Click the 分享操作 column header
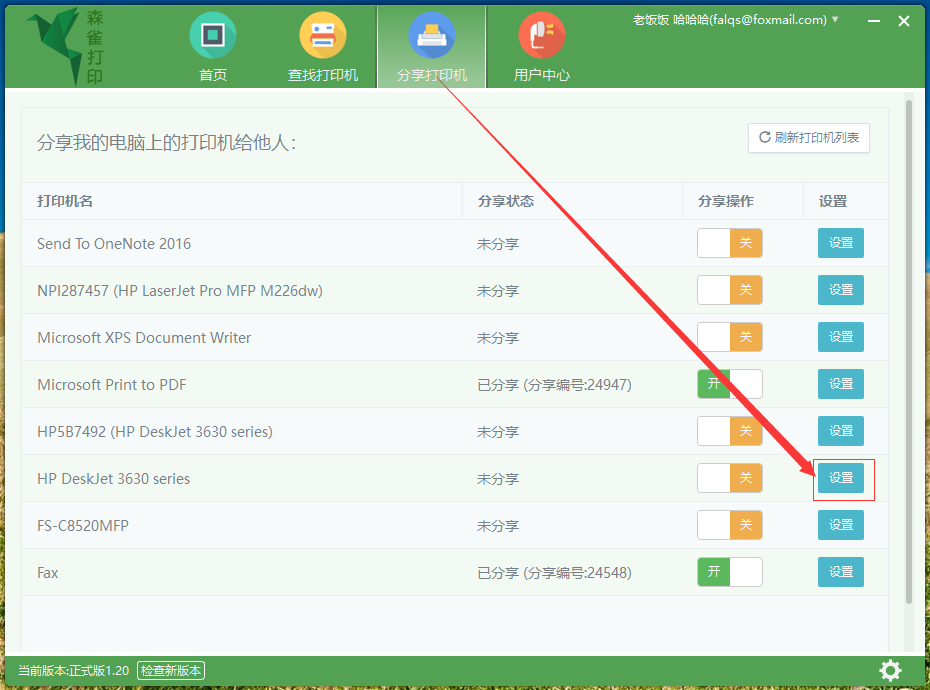930x690 pixels. click(x=726, y=201)
